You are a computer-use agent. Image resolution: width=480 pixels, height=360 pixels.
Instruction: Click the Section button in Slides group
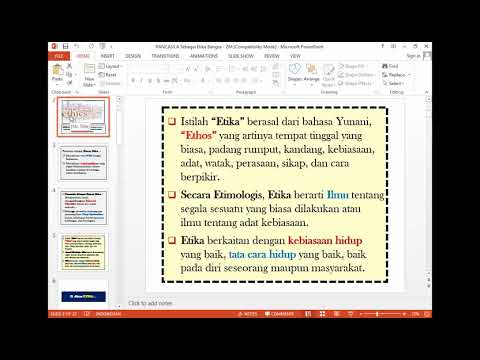click(x=110, y=83)
